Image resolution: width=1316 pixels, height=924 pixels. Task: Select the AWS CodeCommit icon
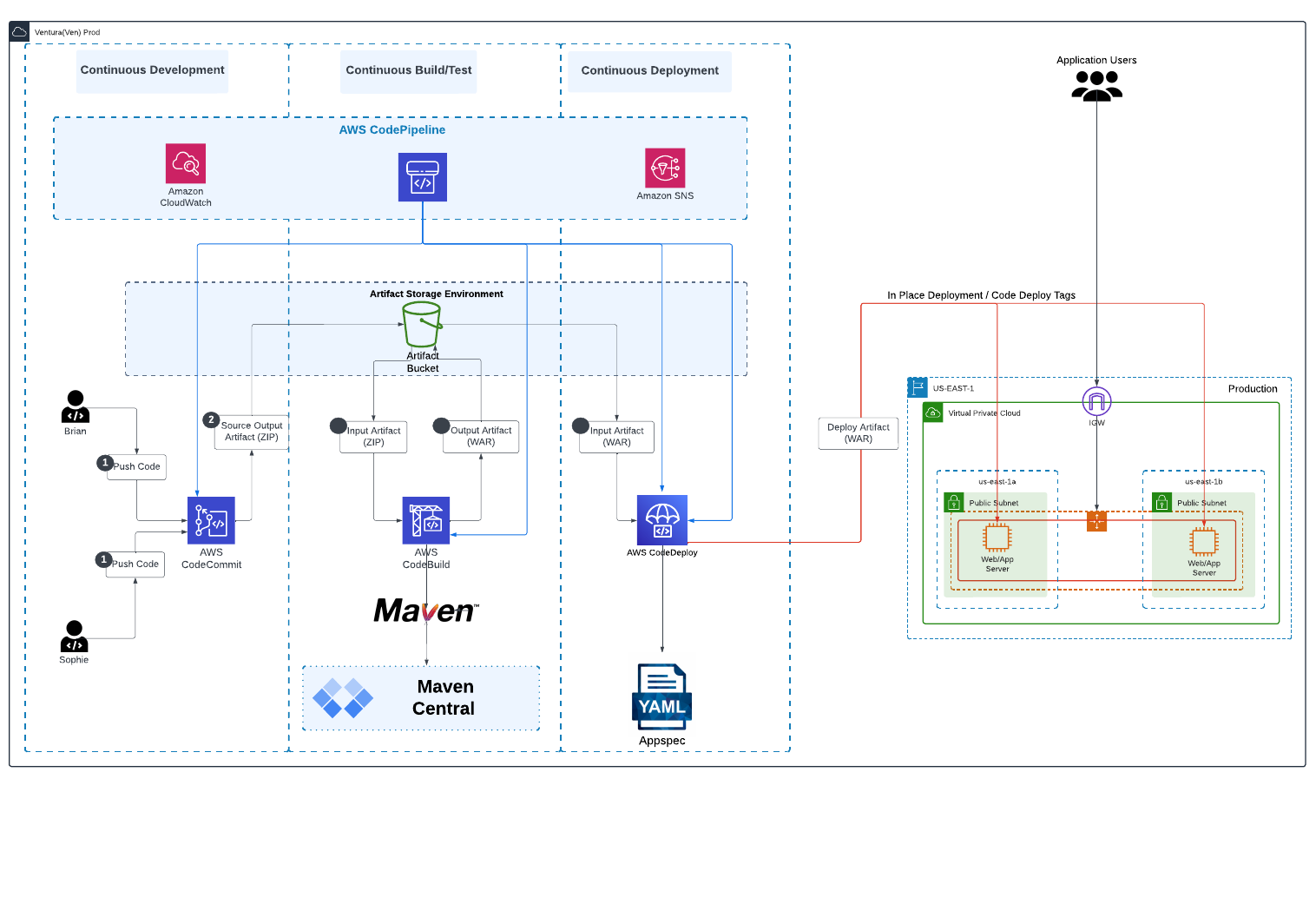[x=211, y=520]
